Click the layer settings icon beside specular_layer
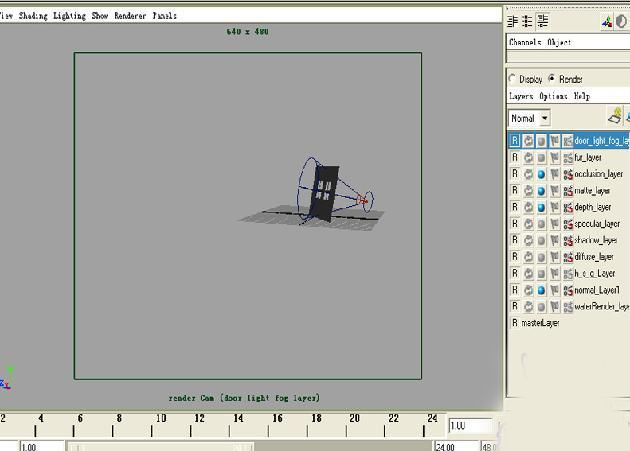Image resolution: width=630 pixels, height=451 pixels. (567, 224)
